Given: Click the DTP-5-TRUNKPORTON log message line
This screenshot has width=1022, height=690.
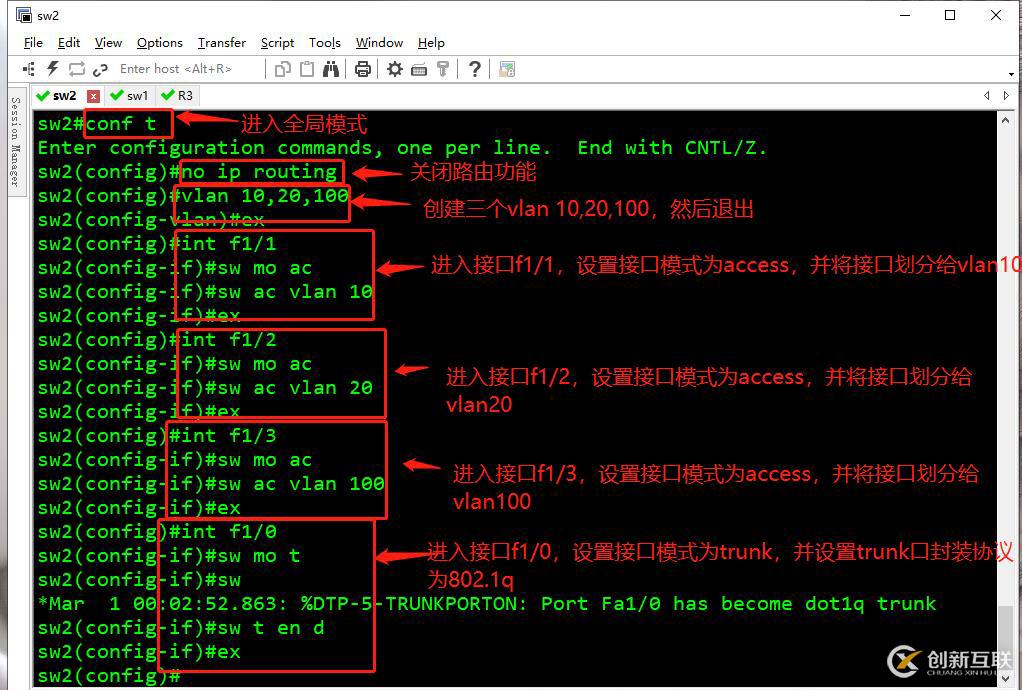Looking at the screenshot, I should [487, 604].
